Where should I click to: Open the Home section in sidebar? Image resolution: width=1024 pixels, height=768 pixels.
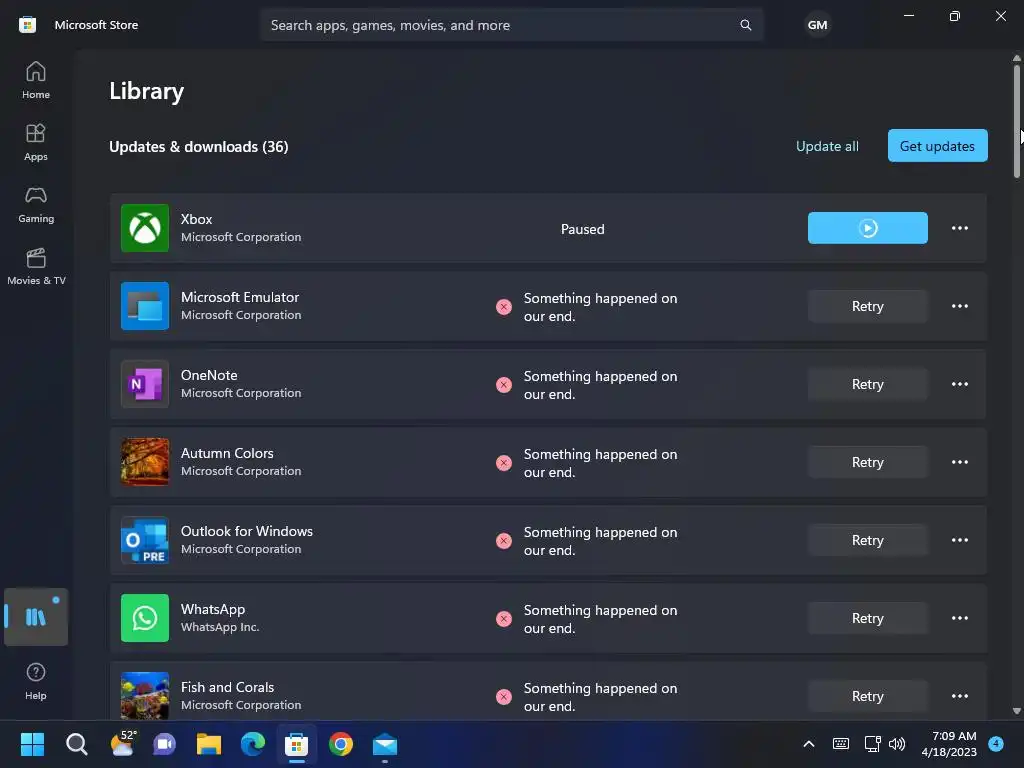36,80
